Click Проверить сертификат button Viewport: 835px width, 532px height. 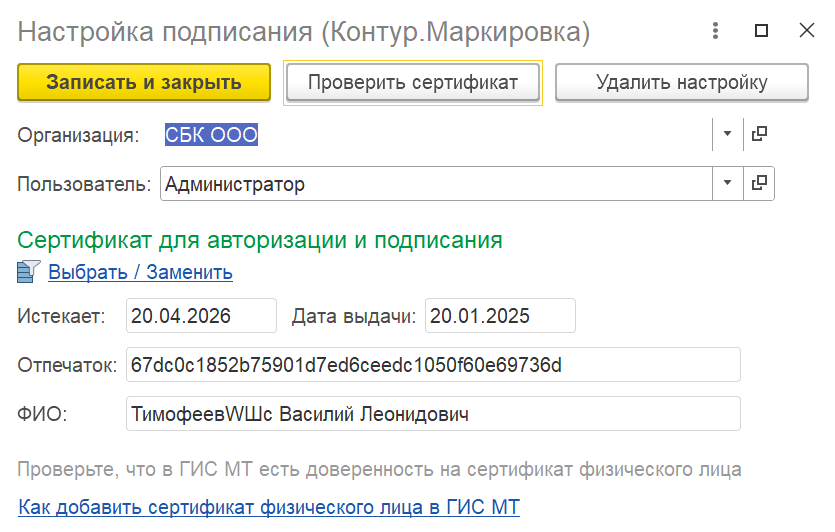click(413, 83)
